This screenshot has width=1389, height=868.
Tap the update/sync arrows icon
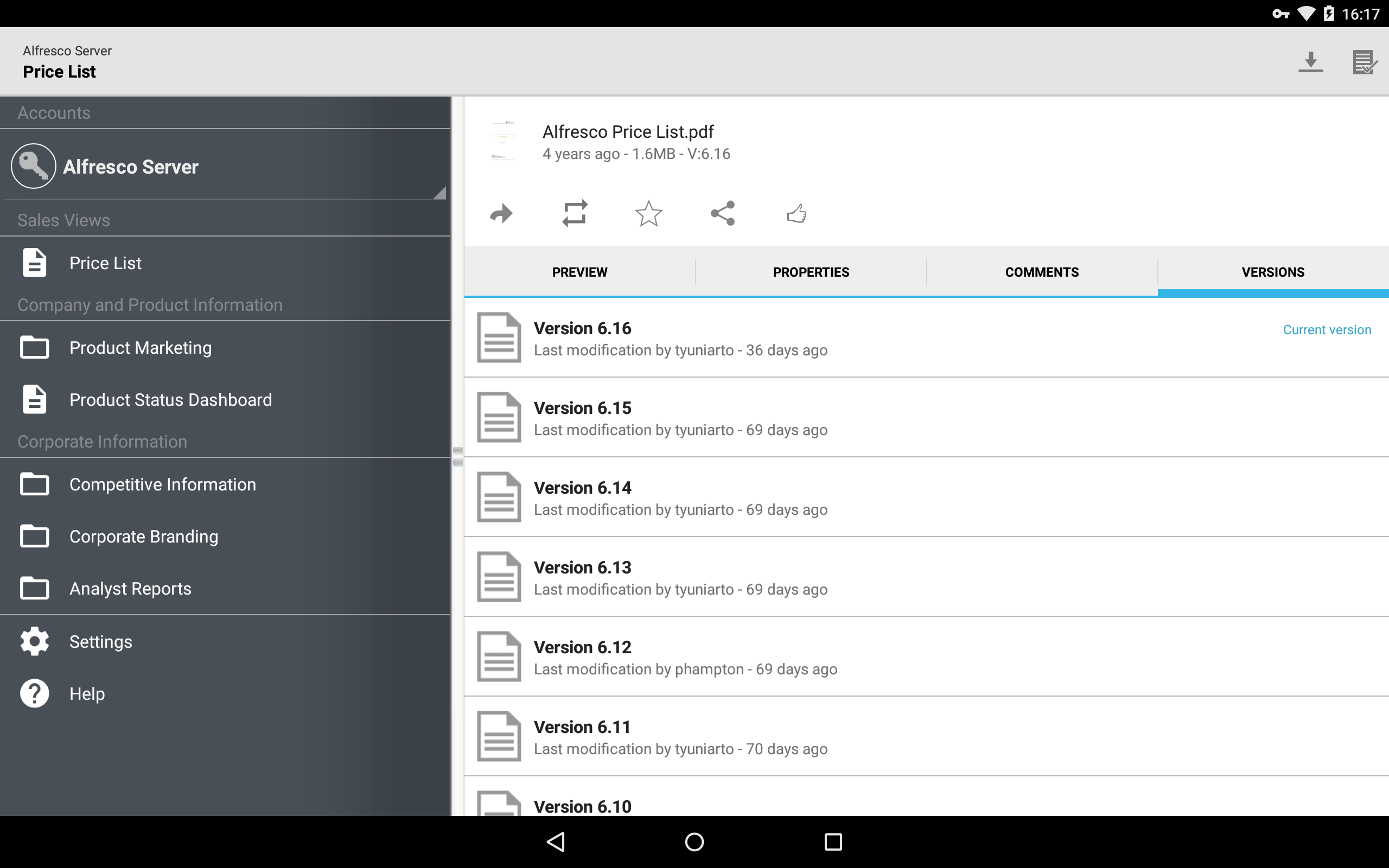[x=575, y=214]
